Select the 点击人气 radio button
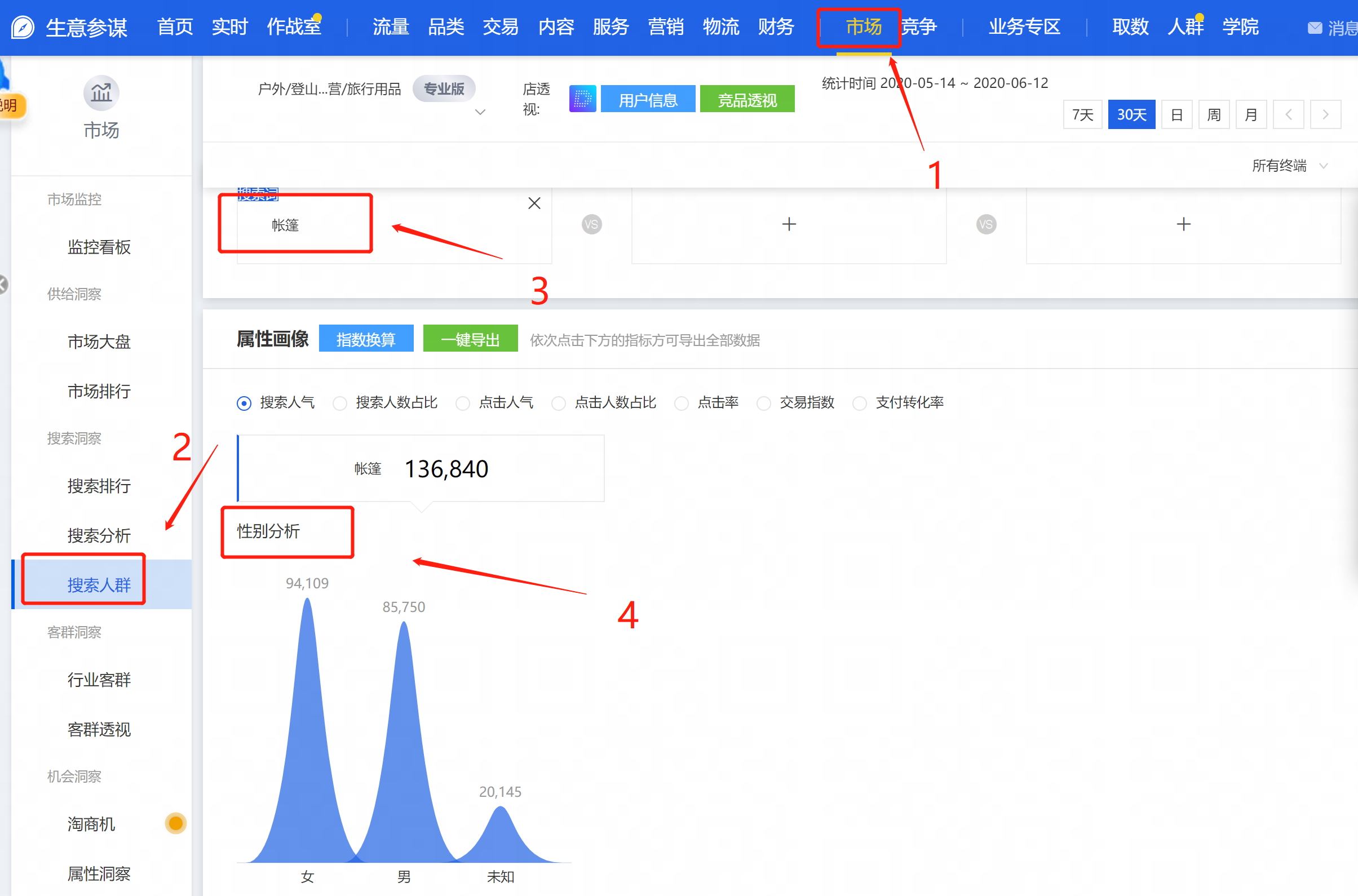 463,403
